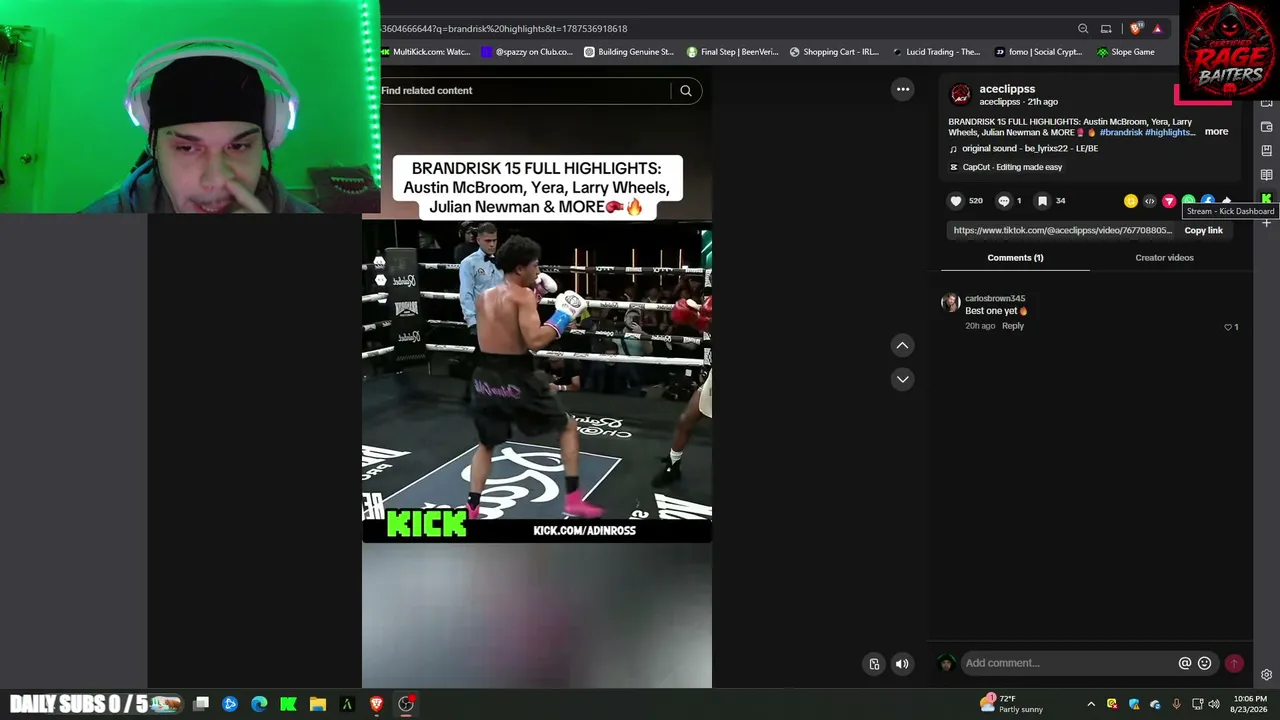Open comments via the speech bubble icon
The height and width of the screenshot is (720, 1280).
point(1004,201)
